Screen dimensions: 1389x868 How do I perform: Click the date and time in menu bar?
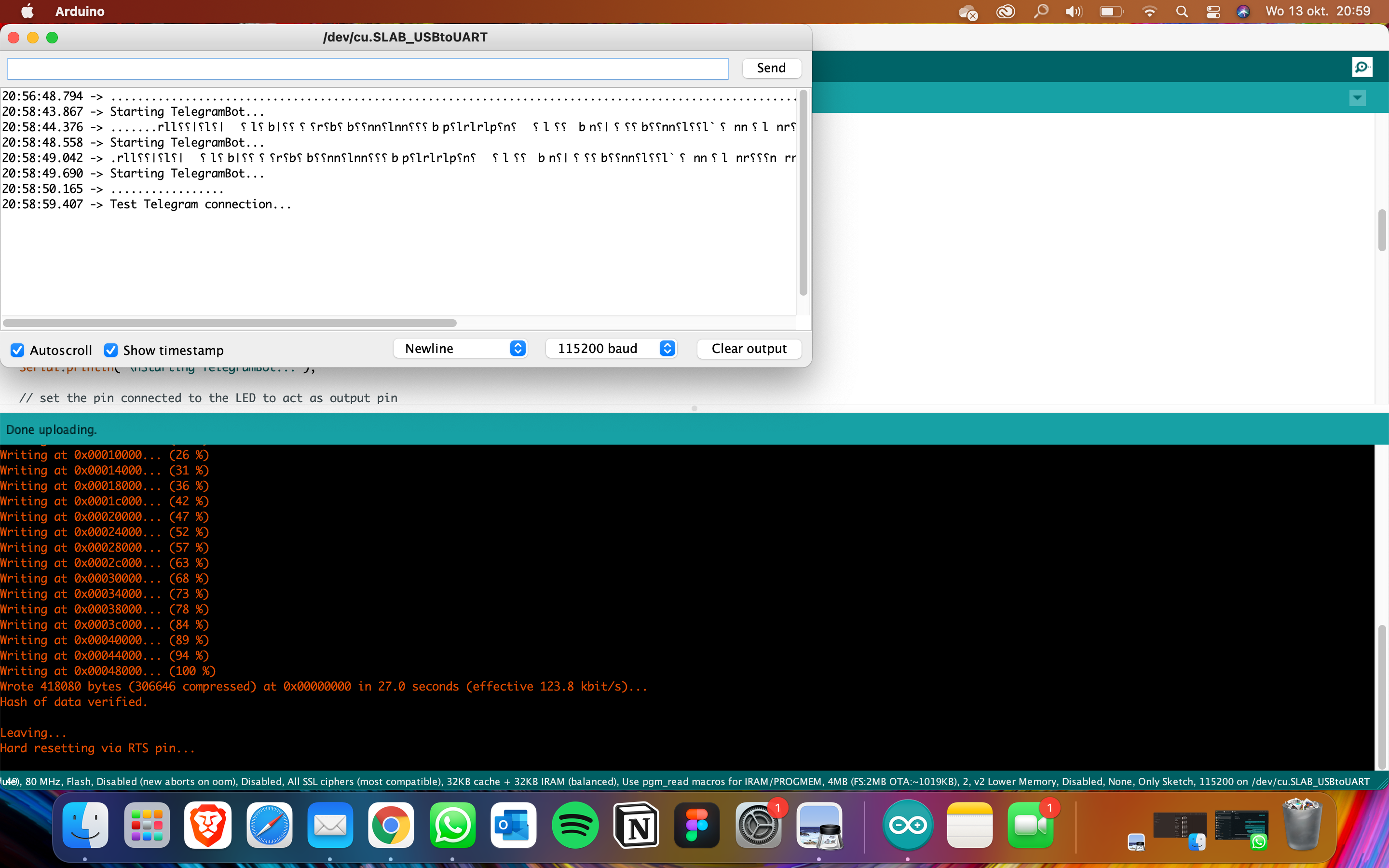[x=1318, y=11]
